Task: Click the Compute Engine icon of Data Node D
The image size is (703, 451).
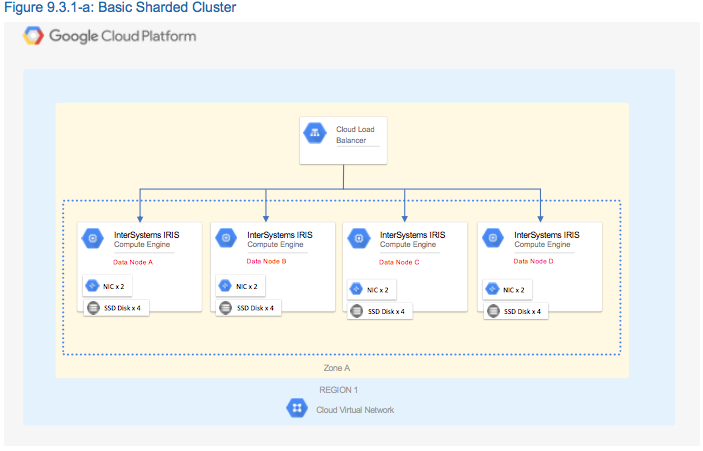Action: click(x=493, y=238)
